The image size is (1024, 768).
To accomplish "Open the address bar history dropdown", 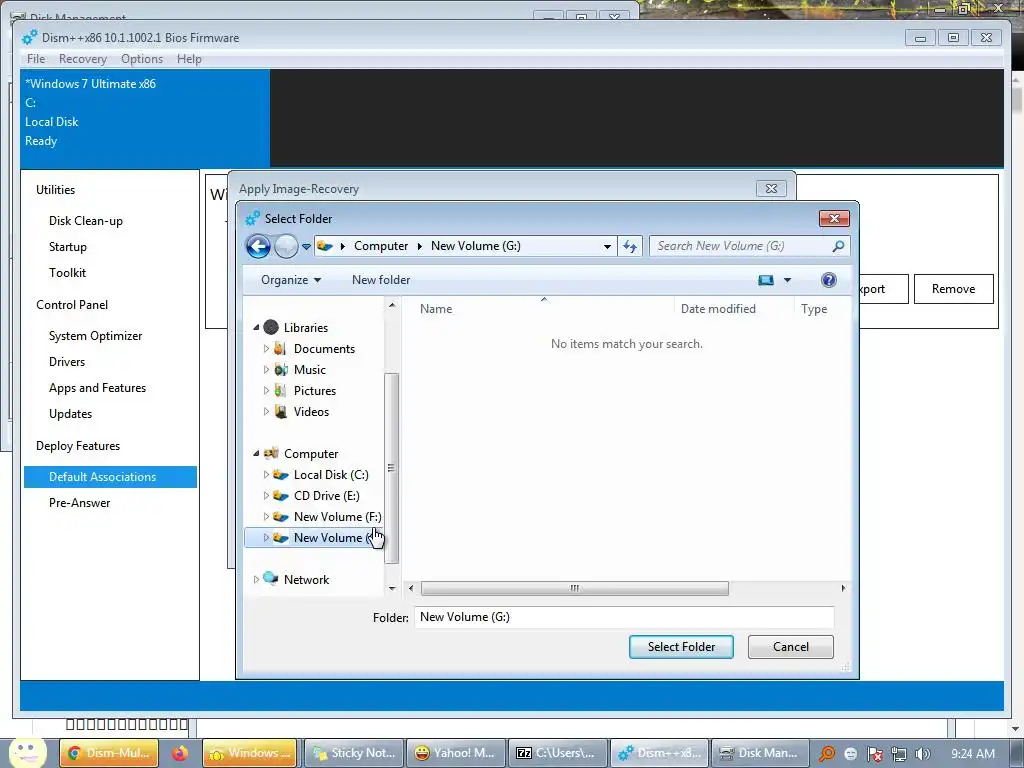I will [x=607, y=246].
